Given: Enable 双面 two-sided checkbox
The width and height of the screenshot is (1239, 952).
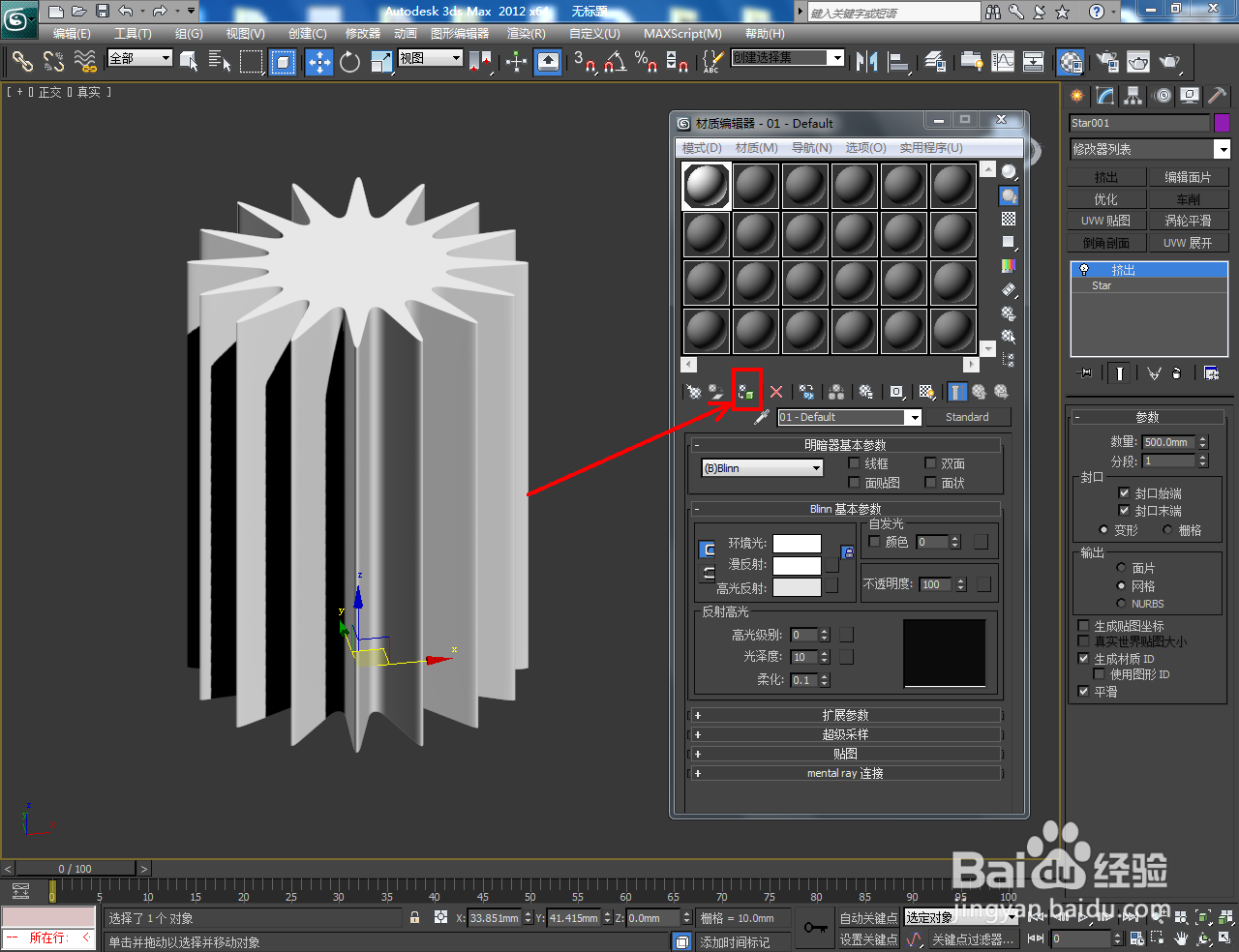Looking at the screenshot, I should click(x=930, y=463).
